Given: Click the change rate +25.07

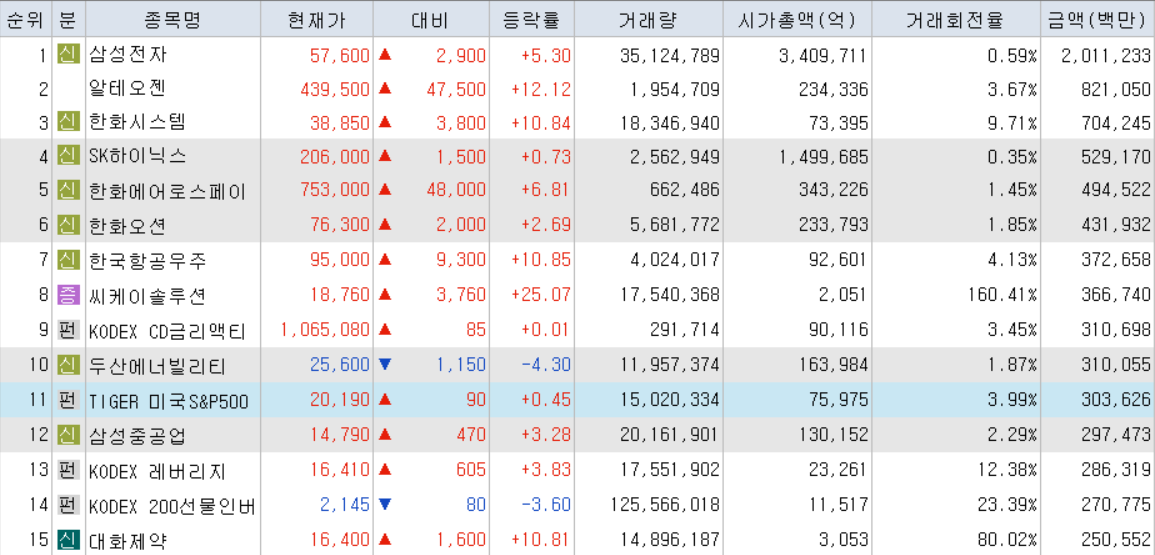Looking at the screenshot, I should click(x=541, y=296).
